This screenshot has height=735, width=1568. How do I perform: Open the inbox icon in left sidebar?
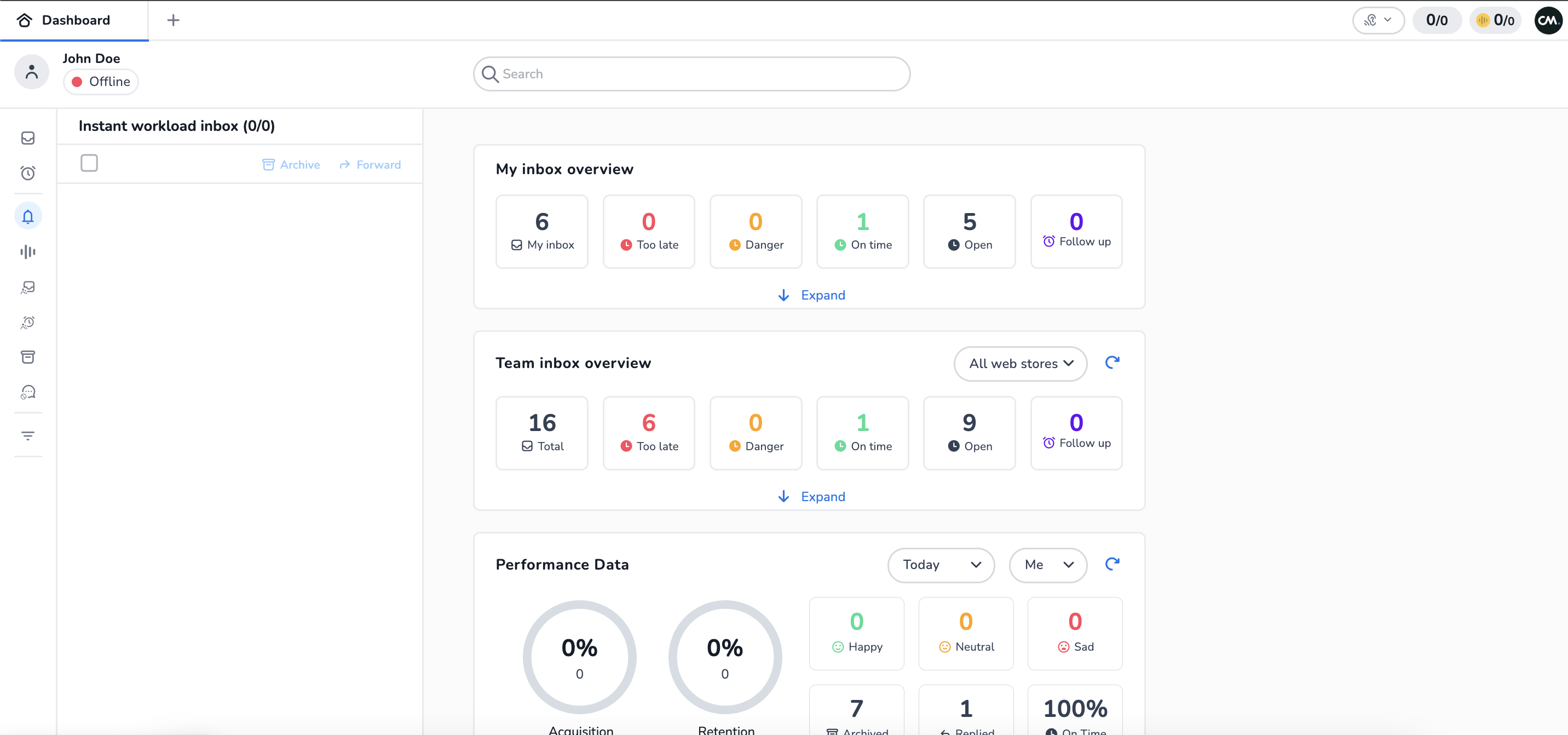[x=28, y=138]
